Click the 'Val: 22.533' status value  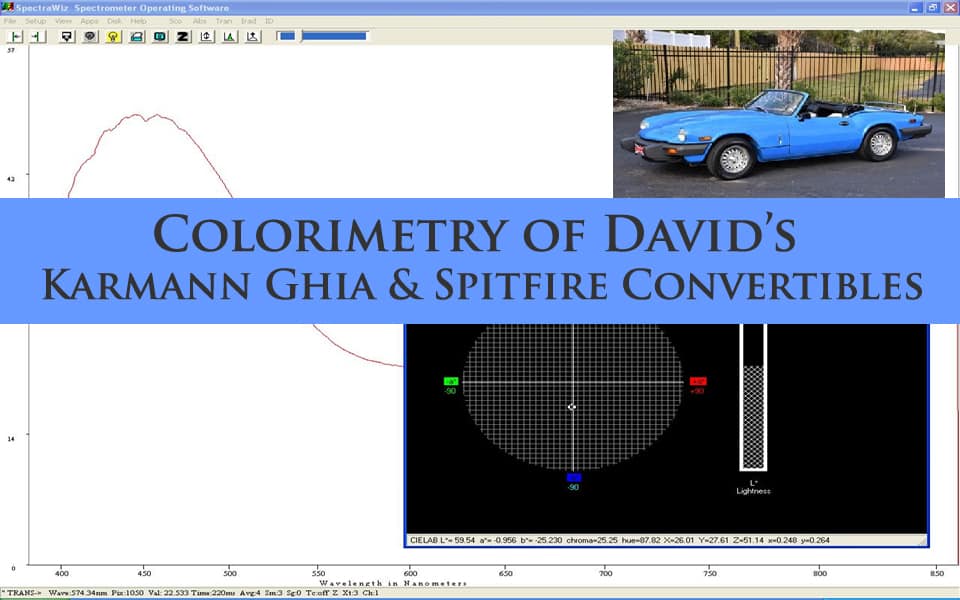[x=168, y=593]
